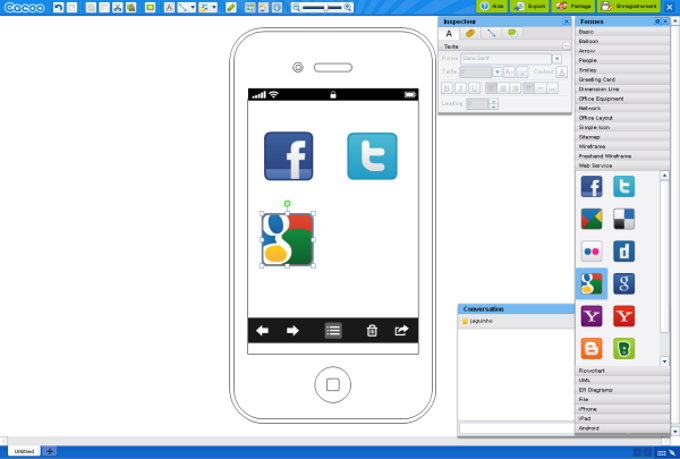Add a new sheet with plus tab
The image size is (680, 459).
pyautogui.click(x=49, y=451)
